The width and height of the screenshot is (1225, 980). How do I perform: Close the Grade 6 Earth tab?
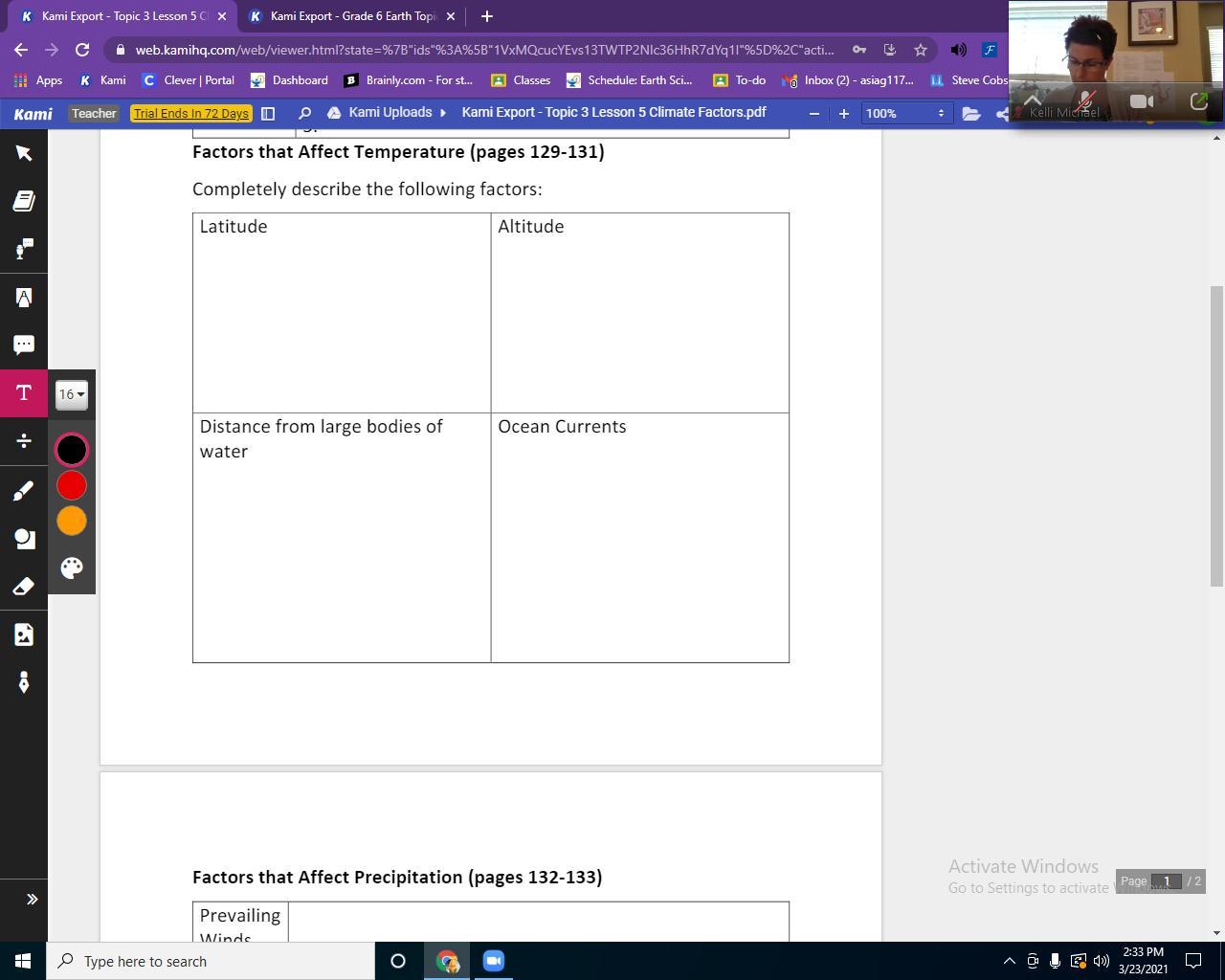451,16
